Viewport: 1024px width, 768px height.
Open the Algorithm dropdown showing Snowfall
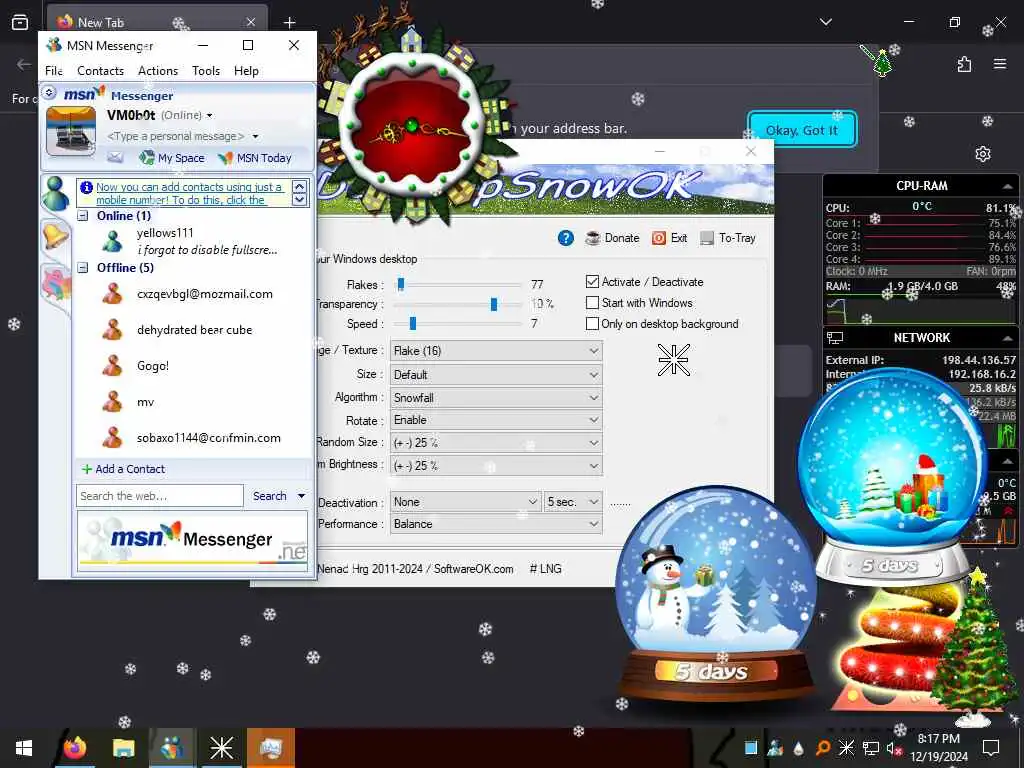[x=496, y=398]
